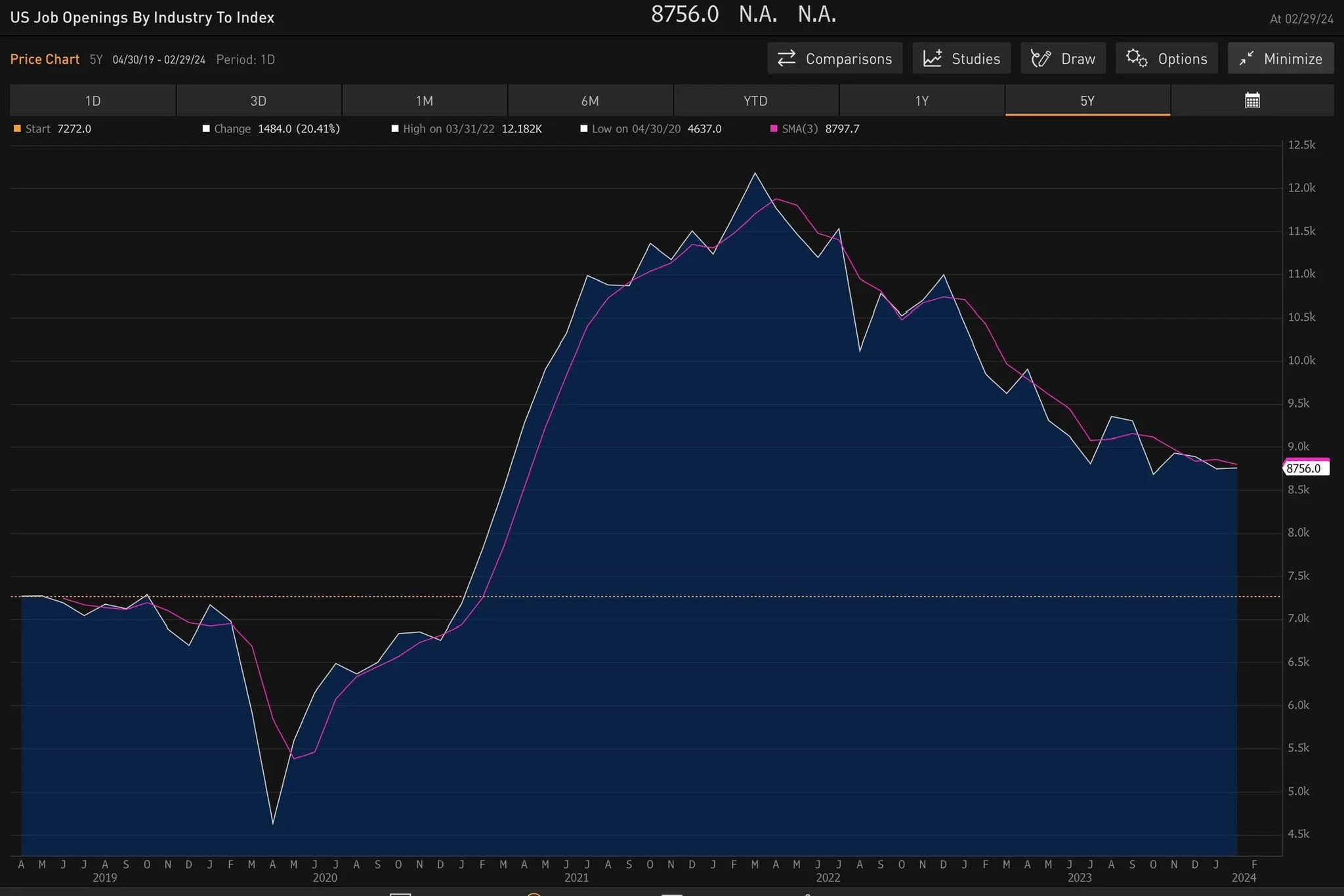Click the active 5Y range tab
Viewport: 1344px width, 896px height.
tap(1087, 100)
